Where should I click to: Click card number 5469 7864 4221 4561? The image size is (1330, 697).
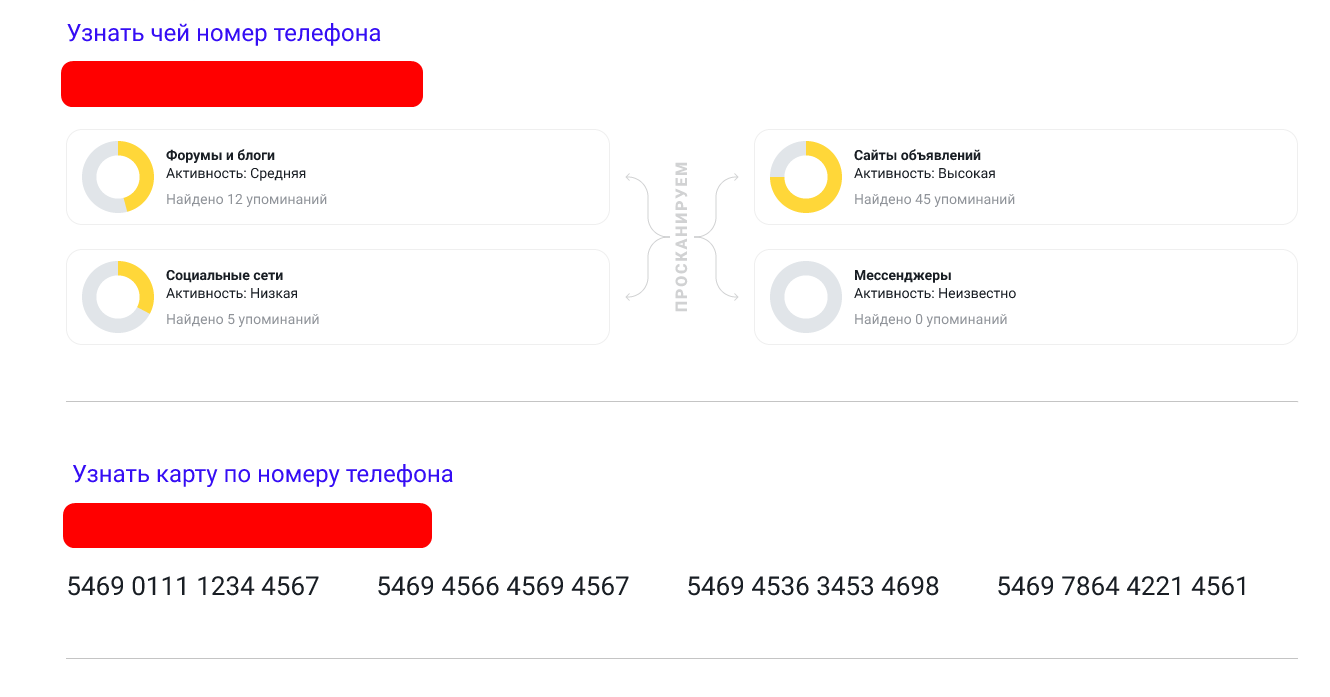pyautogui.click(x=1123, y=586)
